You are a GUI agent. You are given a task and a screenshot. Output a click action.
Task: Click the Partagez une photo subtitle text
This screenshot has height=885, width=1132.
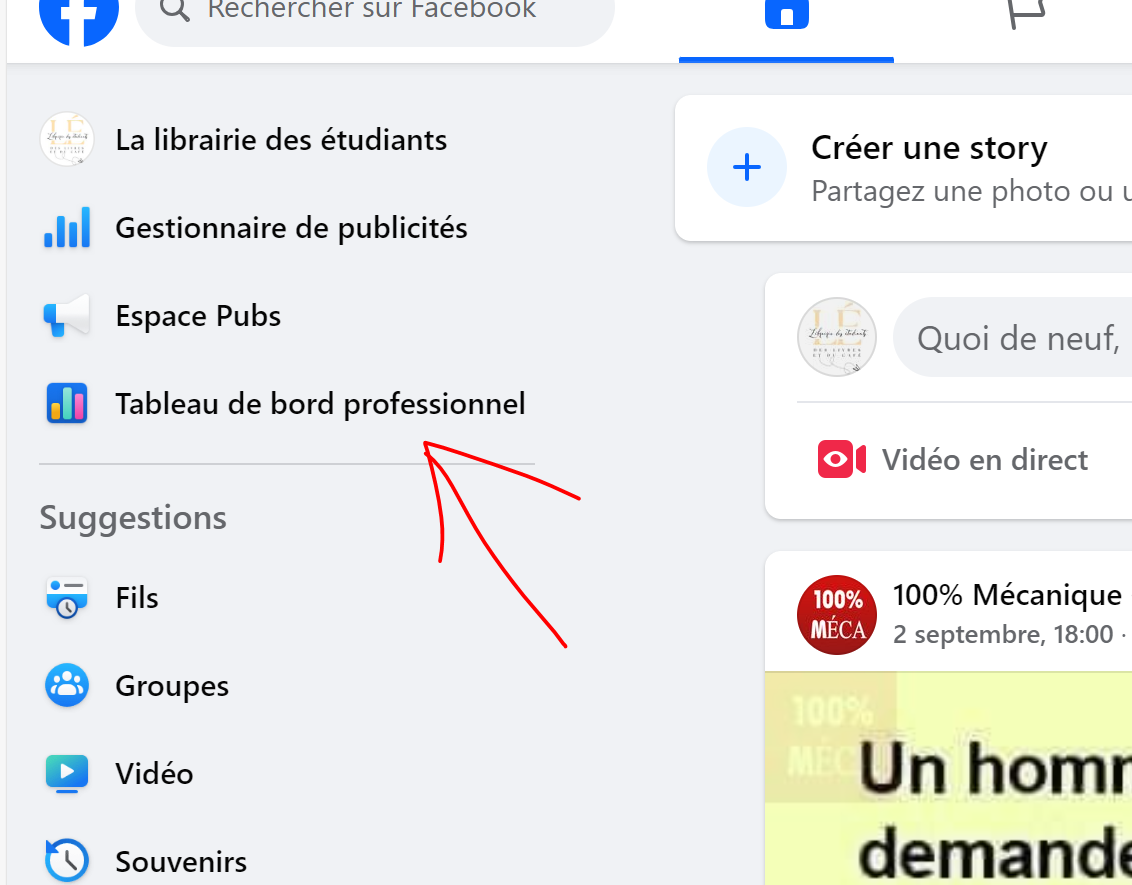click(x=971, y=191)
